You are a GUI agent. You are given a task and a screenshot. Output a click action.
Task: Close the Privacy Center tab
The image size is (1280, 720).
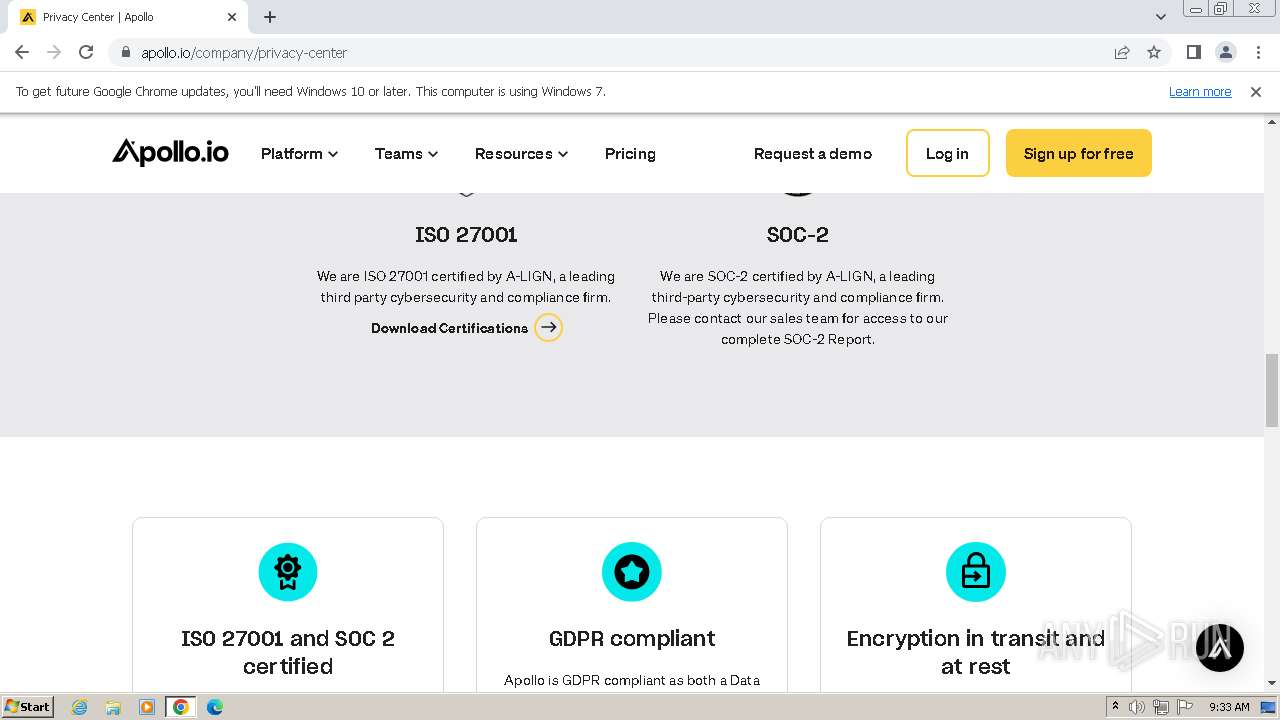[231, 17]
